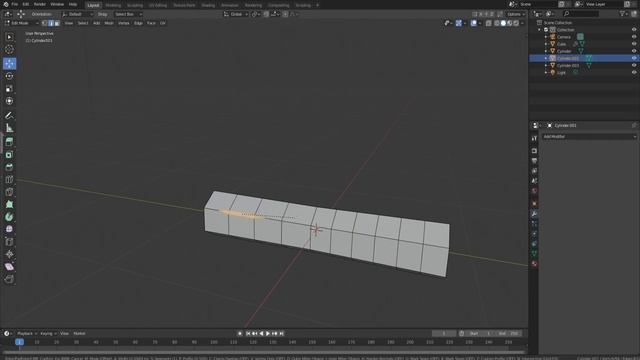Choose the Scale tool
Screen dimensions: 640x360
[x=9, y=89]
